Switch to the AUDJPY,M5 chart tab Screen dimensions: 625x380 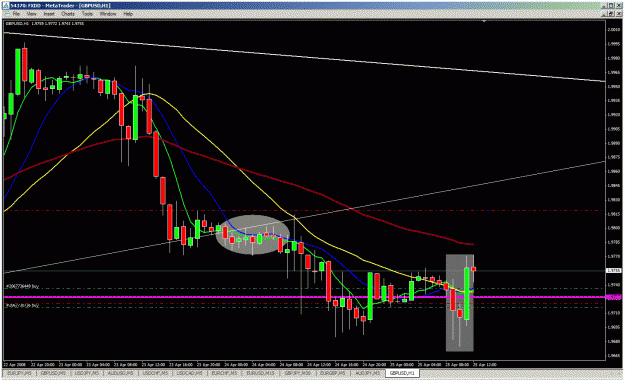click(x=368, y=373)
